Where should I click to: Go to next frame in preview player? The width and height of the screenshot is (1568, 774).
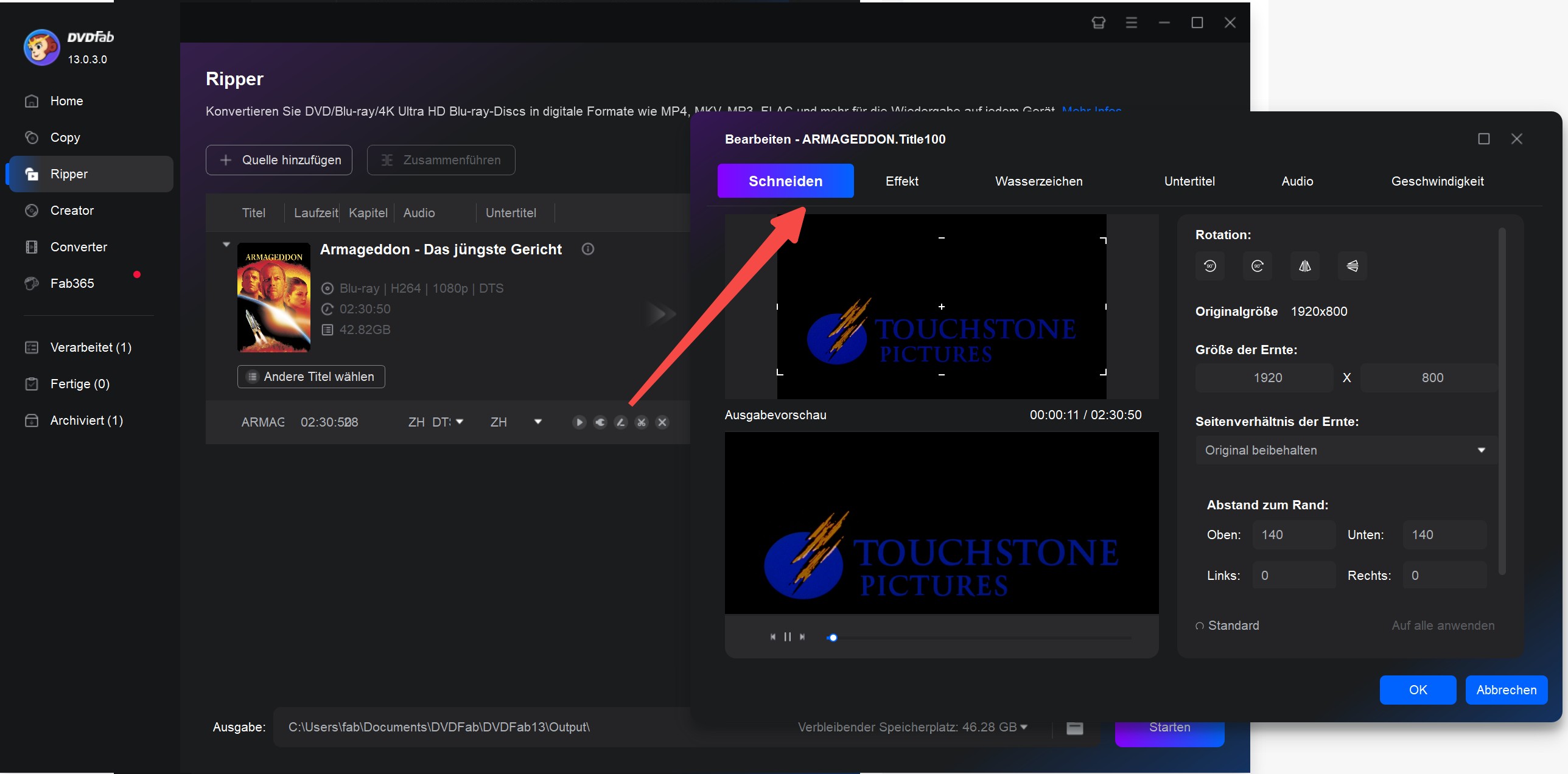pos(802,637)
